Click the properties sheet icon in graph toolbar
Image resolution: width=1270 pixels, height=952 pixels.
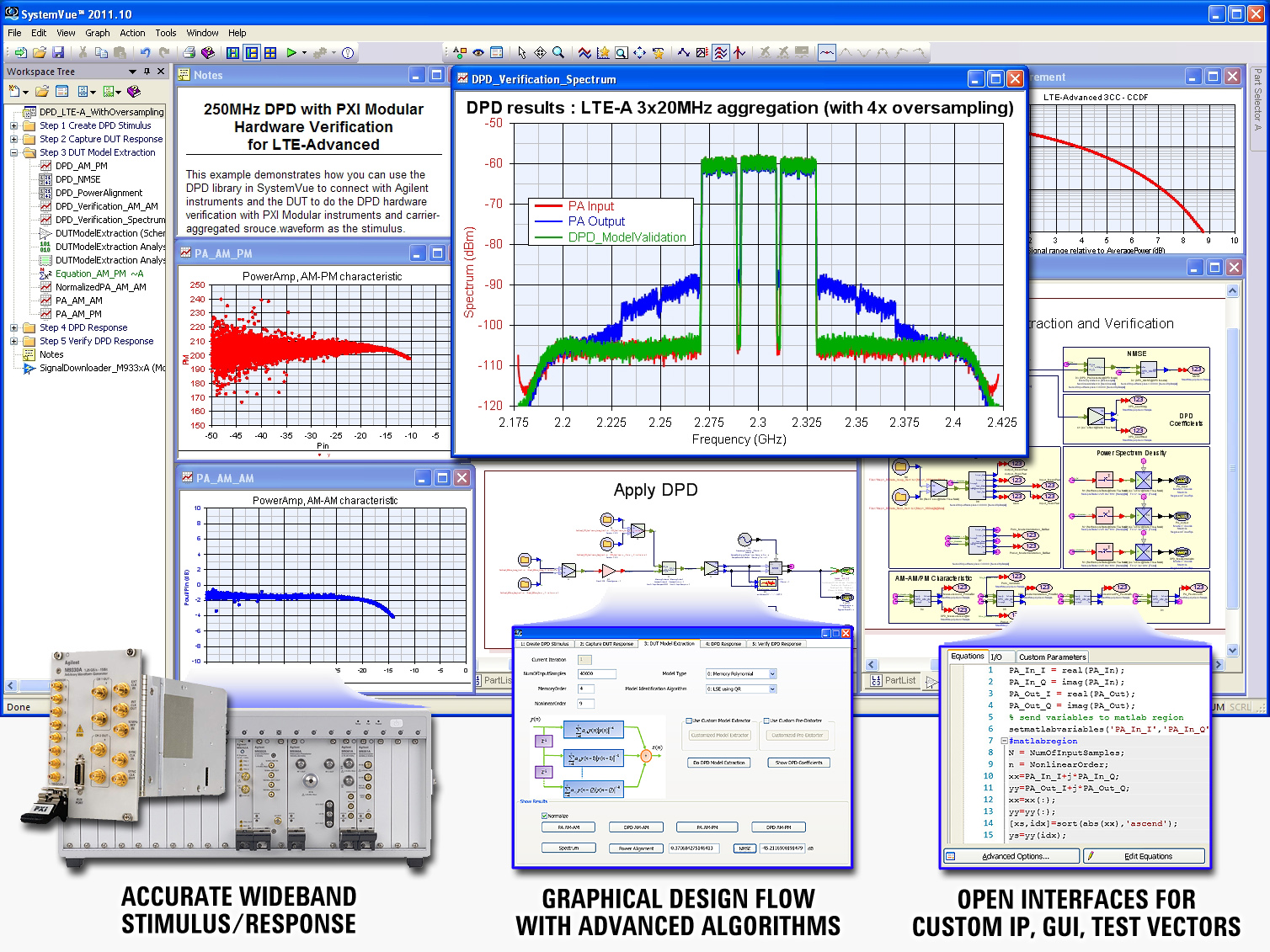[x=497, y=52]
